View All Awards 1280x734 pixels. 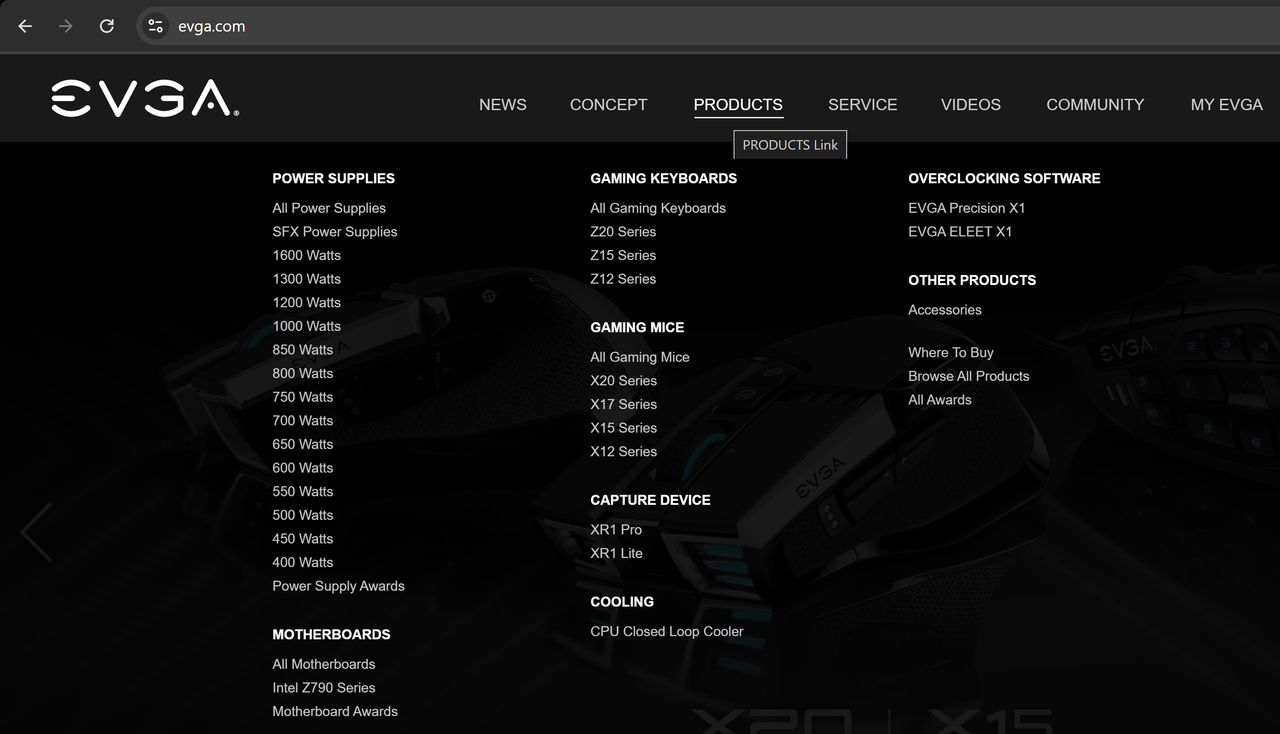pyautogui.click(x=940, y=400)
